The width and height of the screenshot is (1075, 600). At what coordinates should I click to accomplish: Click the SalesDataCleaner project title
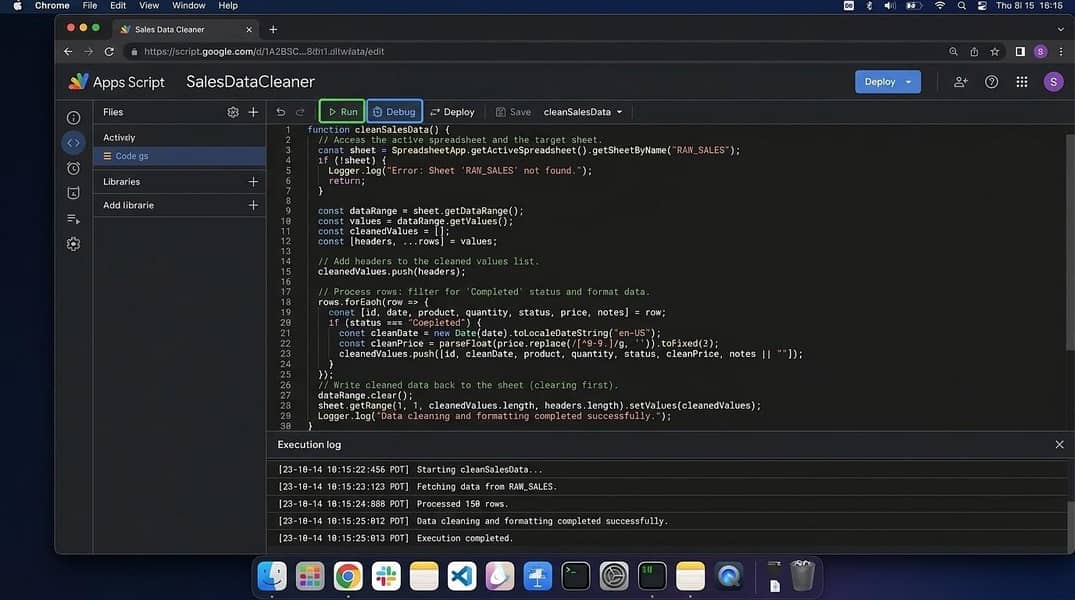pyautogui.click(x=250, y=82)
